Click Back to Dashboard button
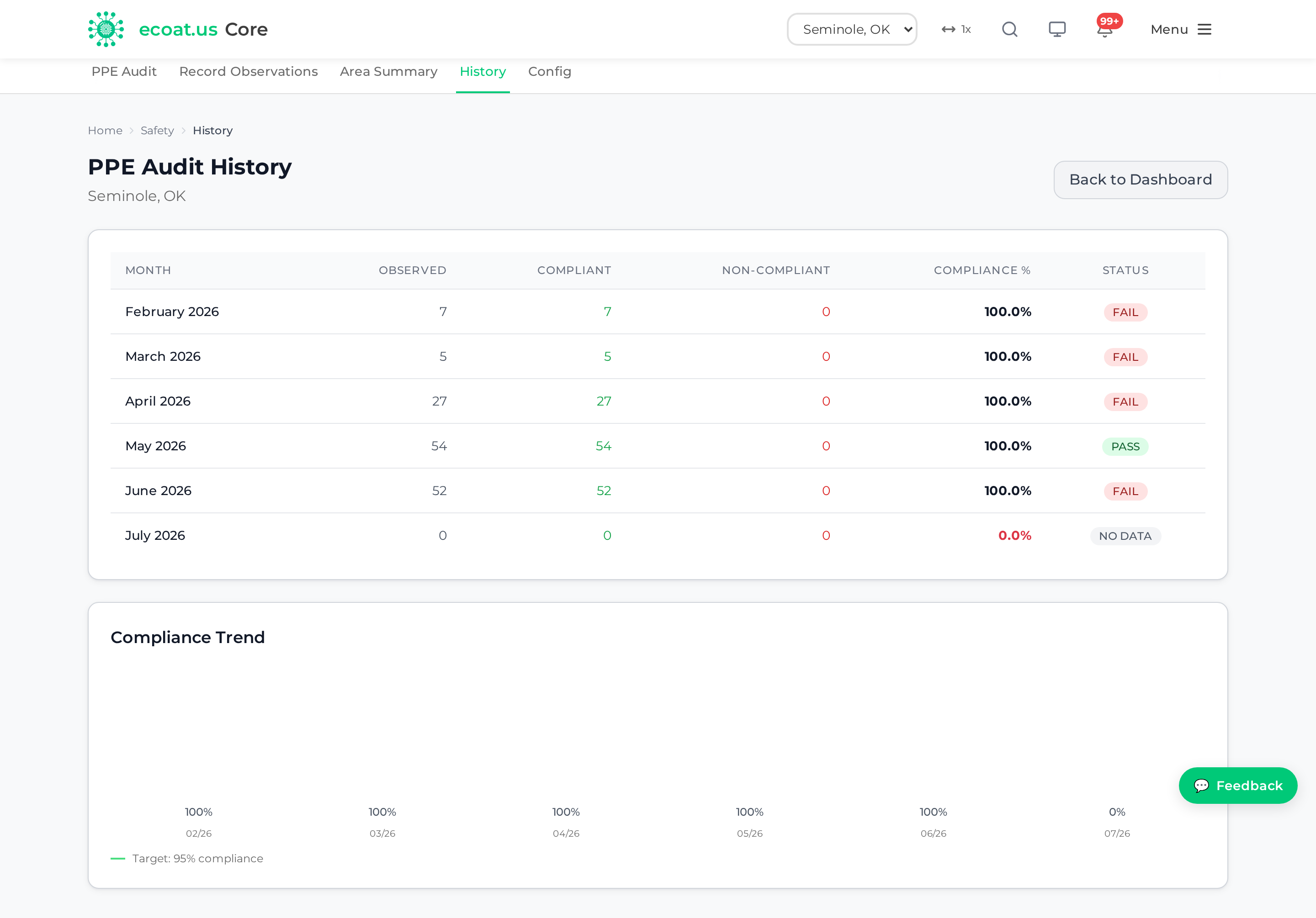This screenshot has height=918, width=1316. coord(1140,180)
